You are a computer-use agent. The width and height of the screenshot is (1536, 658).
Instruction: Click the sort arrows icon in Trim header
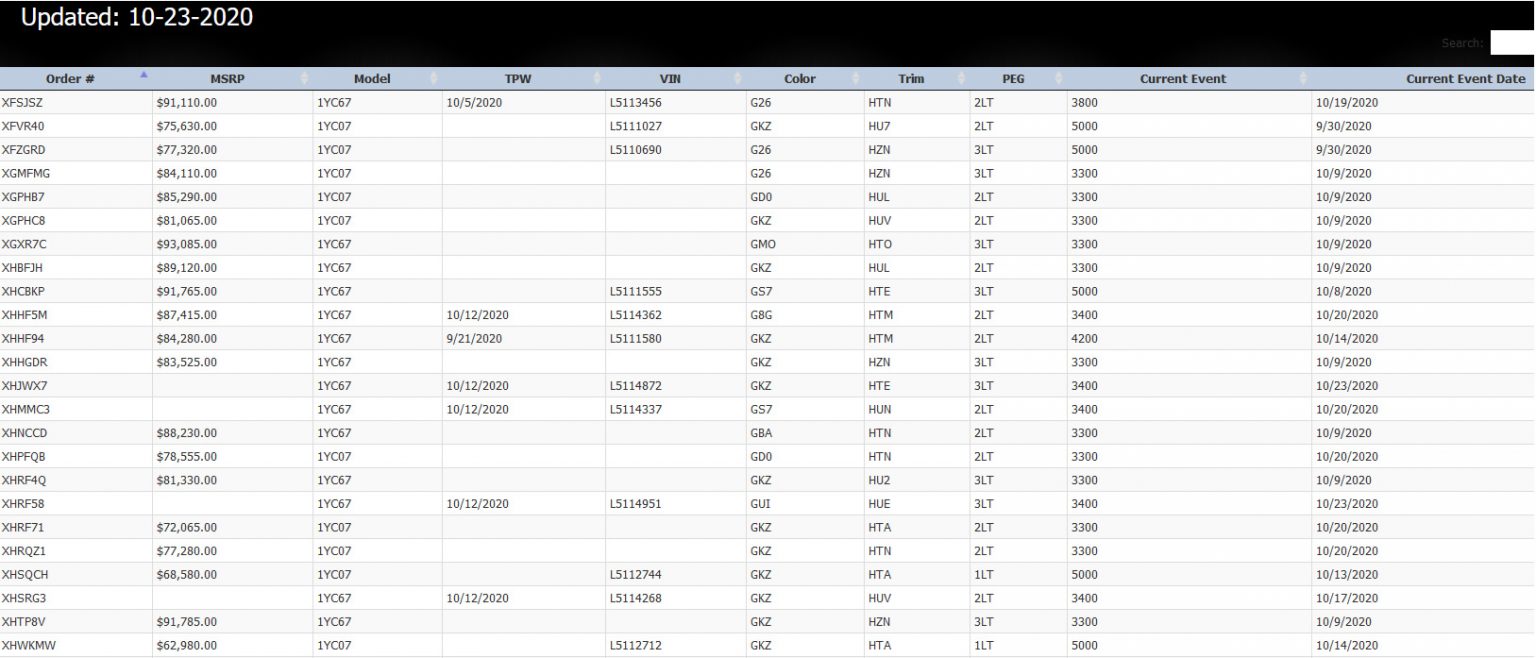pyautogui.click(x=961, y=79)
